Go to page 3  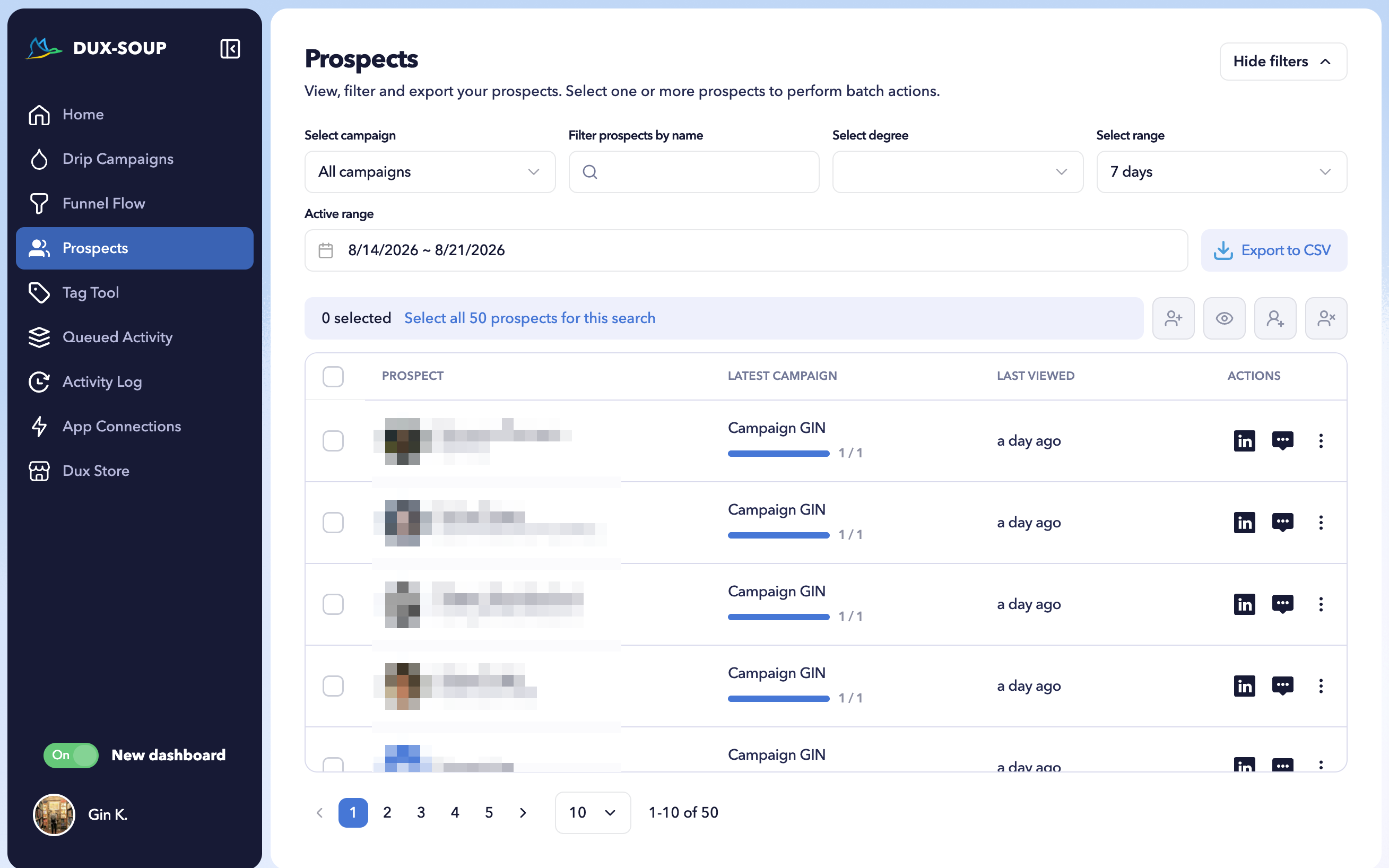(421, 812)
